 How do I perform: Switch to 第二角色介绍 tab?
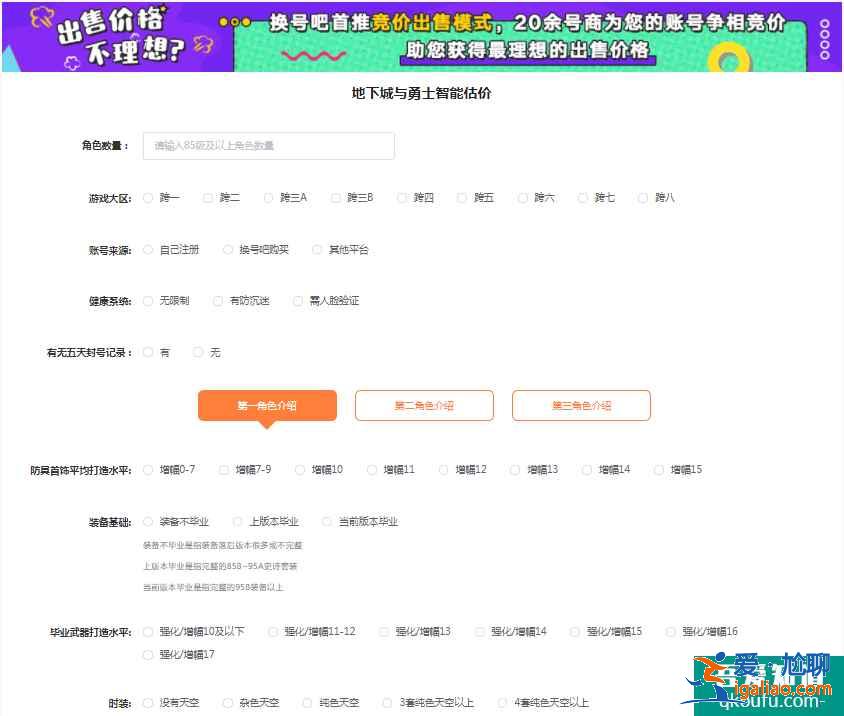424,405
